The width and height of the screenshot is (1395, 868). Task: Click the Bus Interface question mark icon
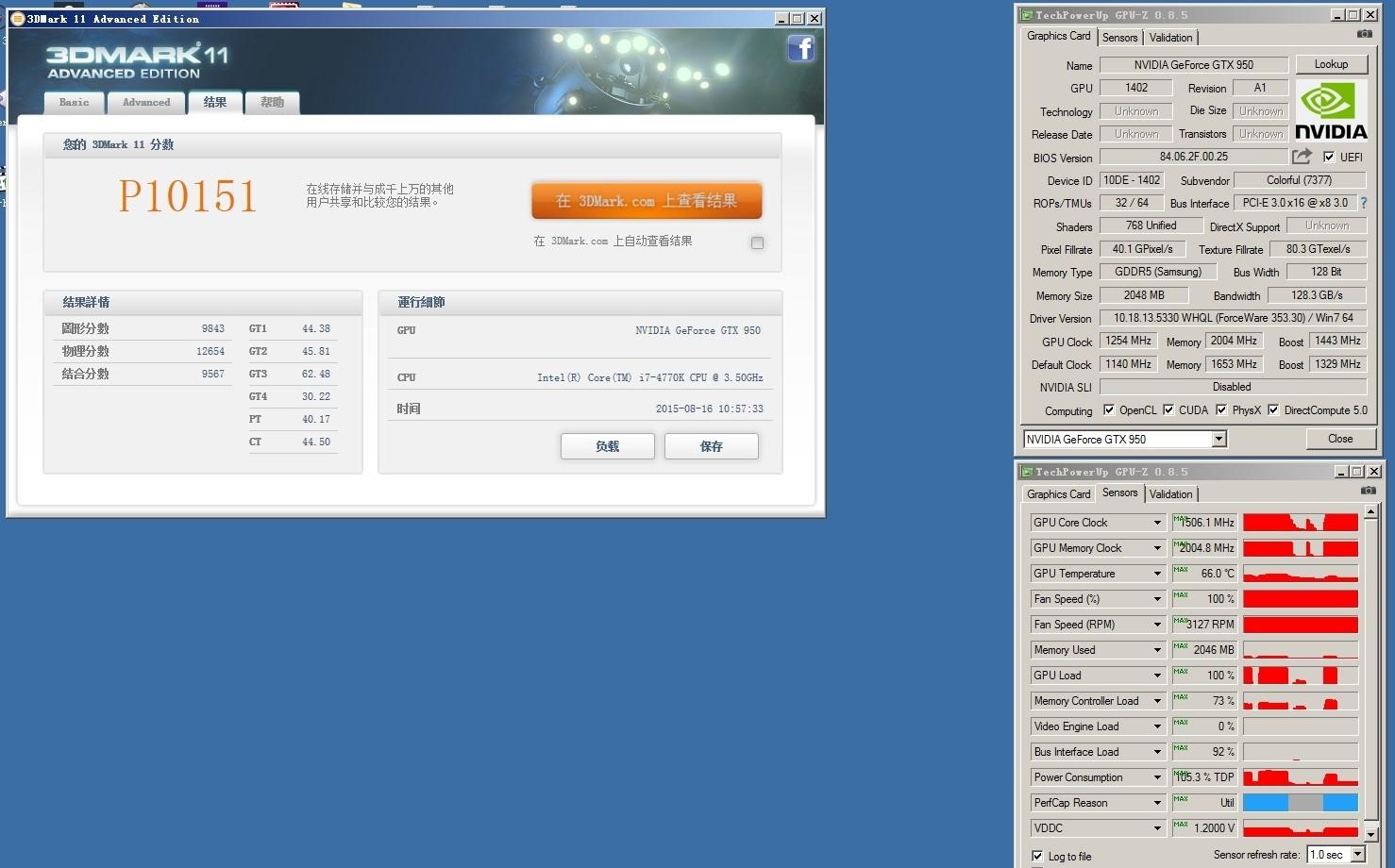(1363, 203)
